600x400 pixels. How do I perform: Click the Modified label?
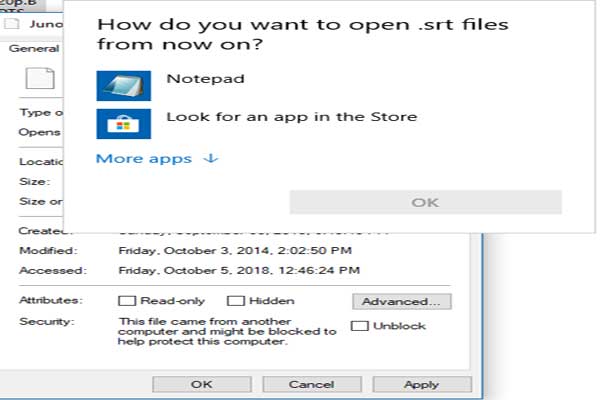point(48,251)
